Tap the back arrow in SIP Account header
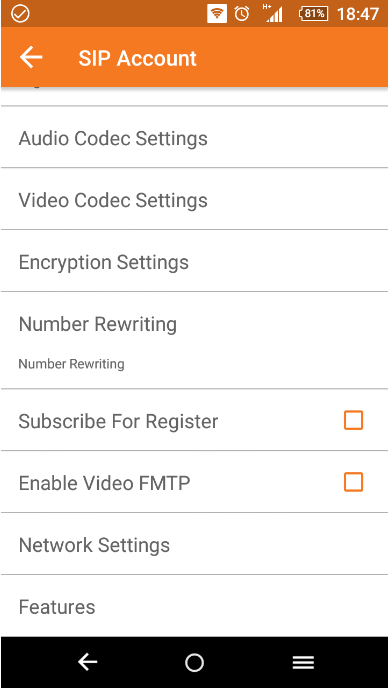The image size is (389, 688). (31, 57)
